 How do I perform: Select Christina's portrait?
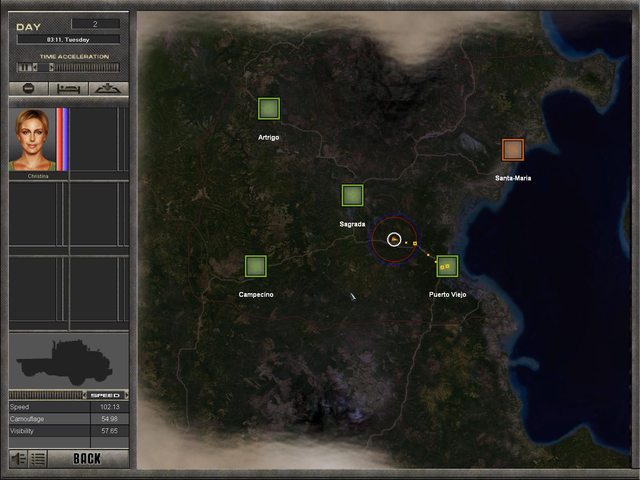point(32,139)
